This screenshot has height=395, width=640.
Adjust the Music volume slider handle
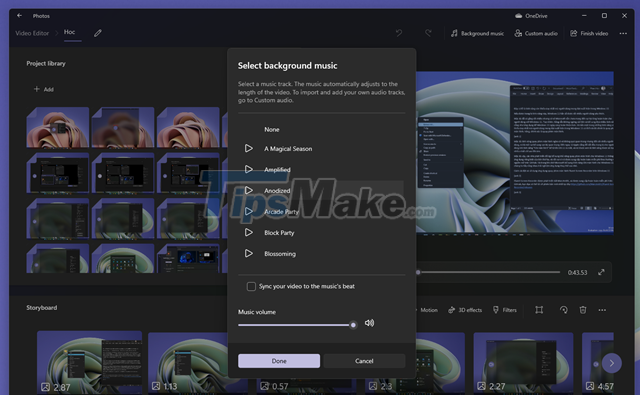tap(353, 325)
